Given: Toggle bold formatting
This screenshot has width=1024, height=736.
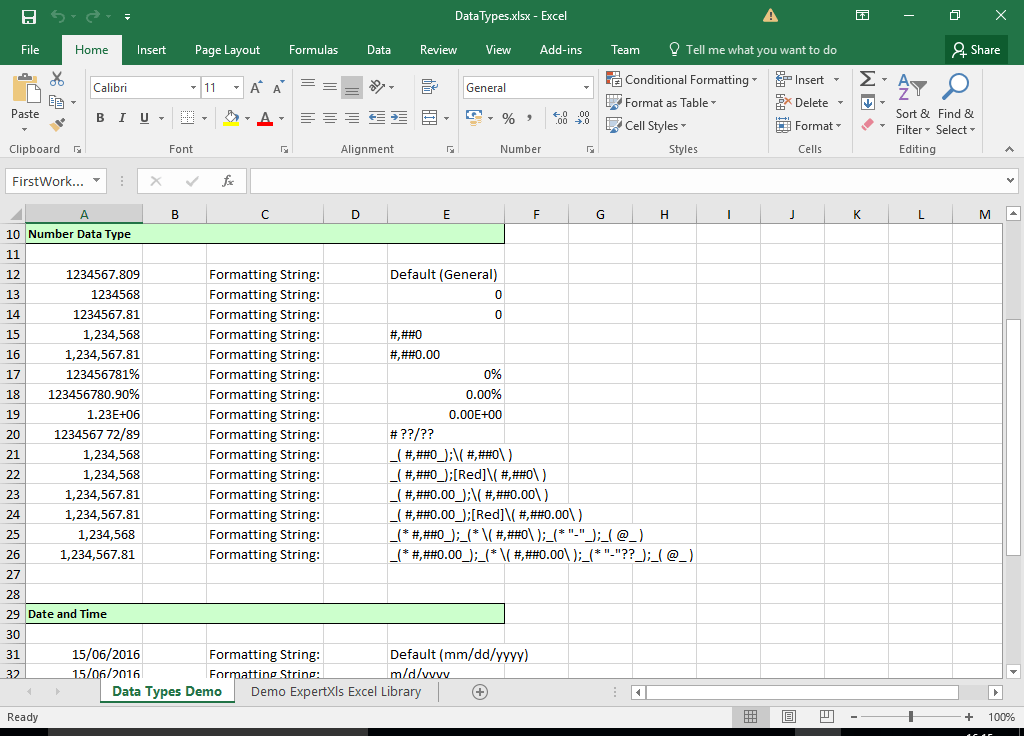Looking at the screenshot, I should click(x=99, y=117).
